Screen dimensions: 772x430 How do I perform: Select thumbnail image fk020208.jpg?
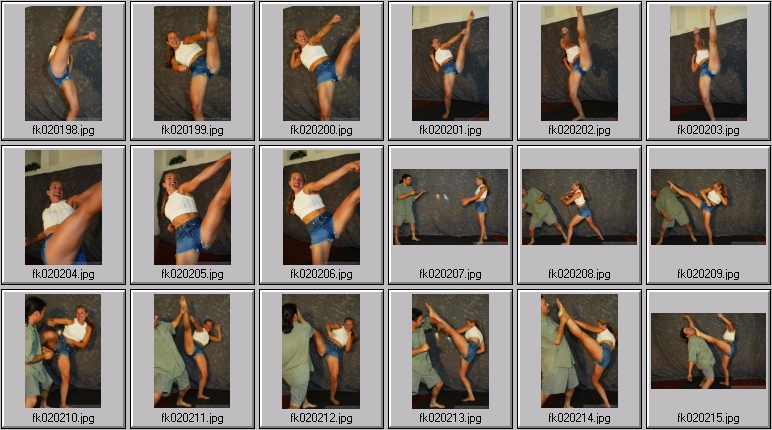pos(579,207)
